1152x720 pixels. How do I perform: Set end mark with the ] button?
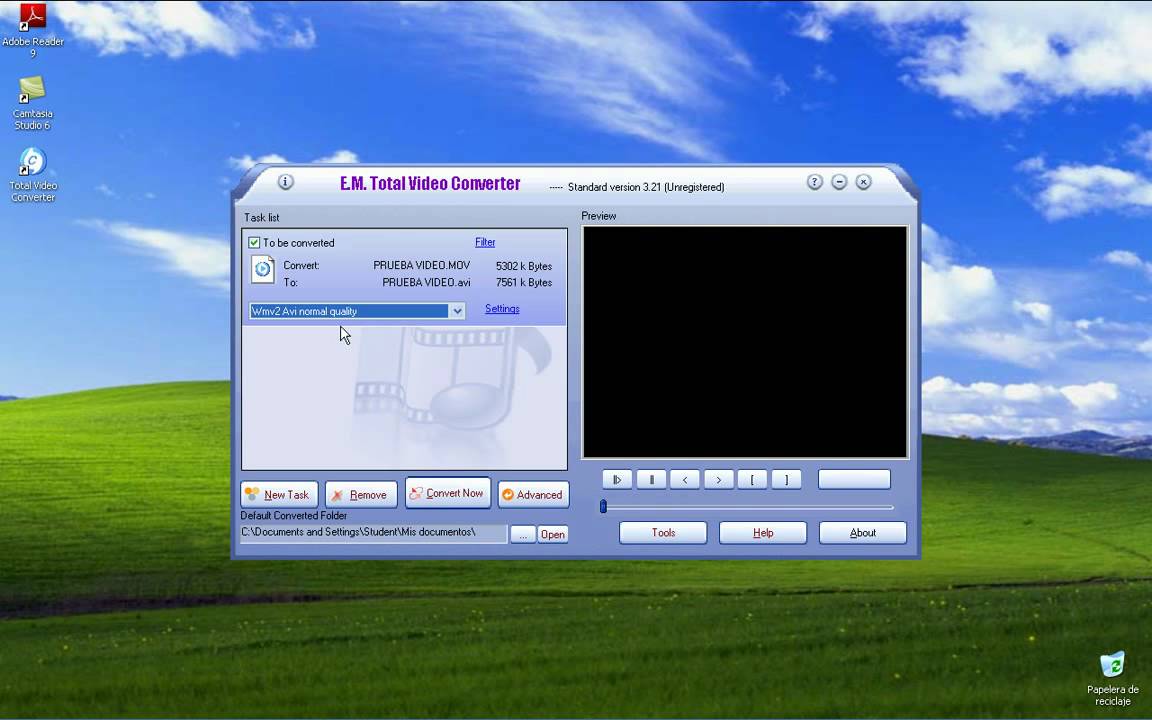[786, 480]
